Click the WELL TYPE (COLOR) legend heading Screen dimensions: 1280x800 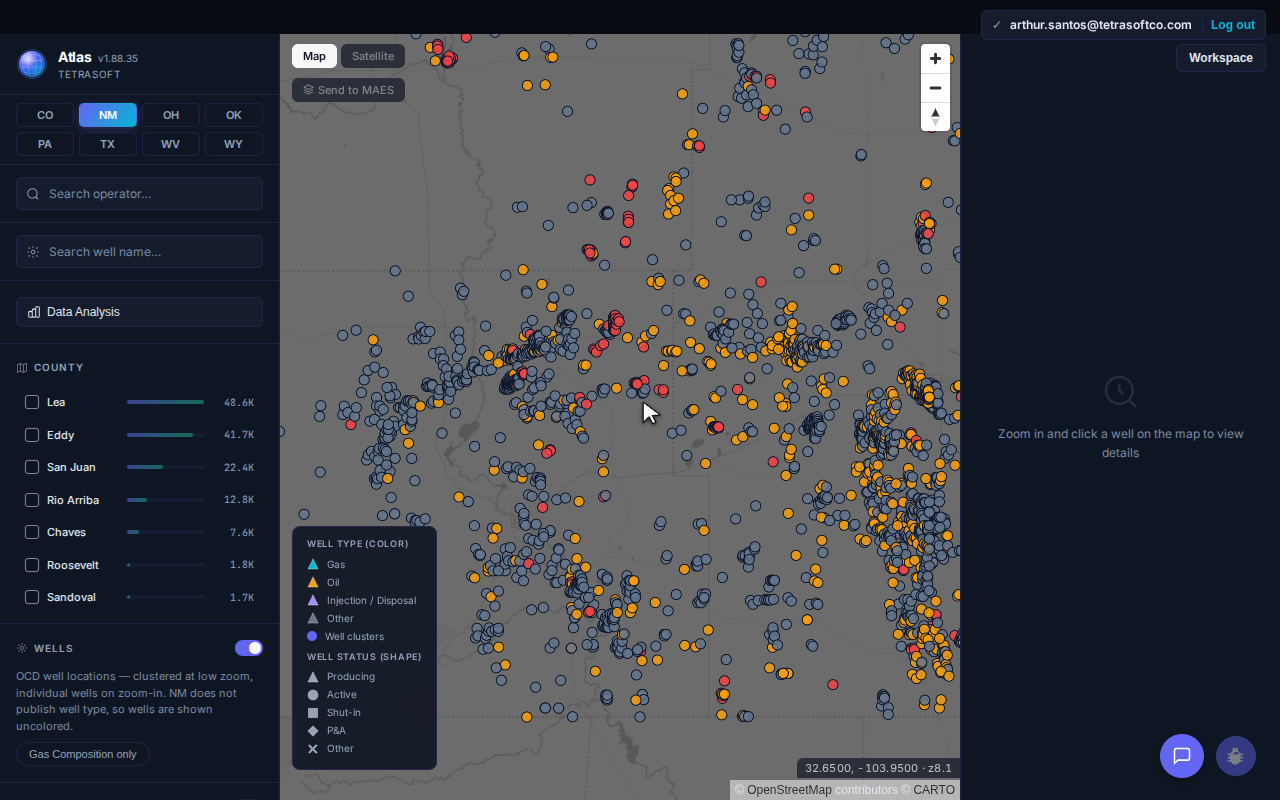[x=358, y=544]
